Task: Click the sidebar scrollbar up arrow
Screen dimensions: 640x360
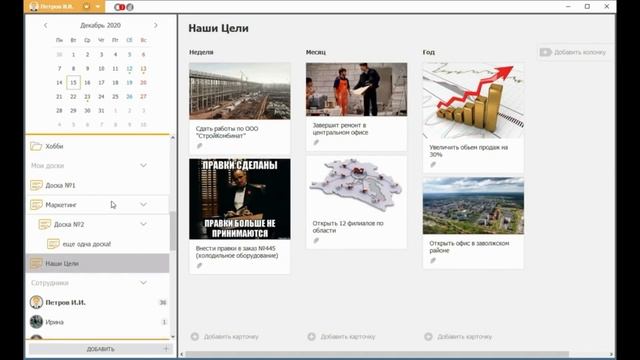Action: [173, 138]
